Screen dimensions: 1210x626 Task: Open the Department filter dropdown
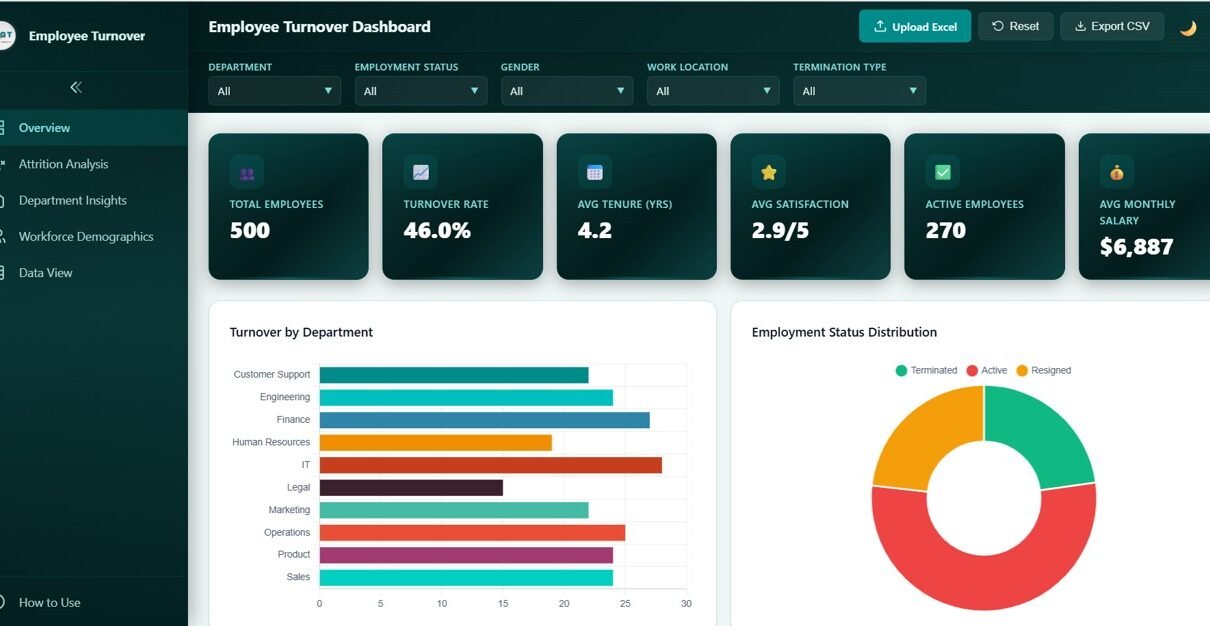click(274, 91)
